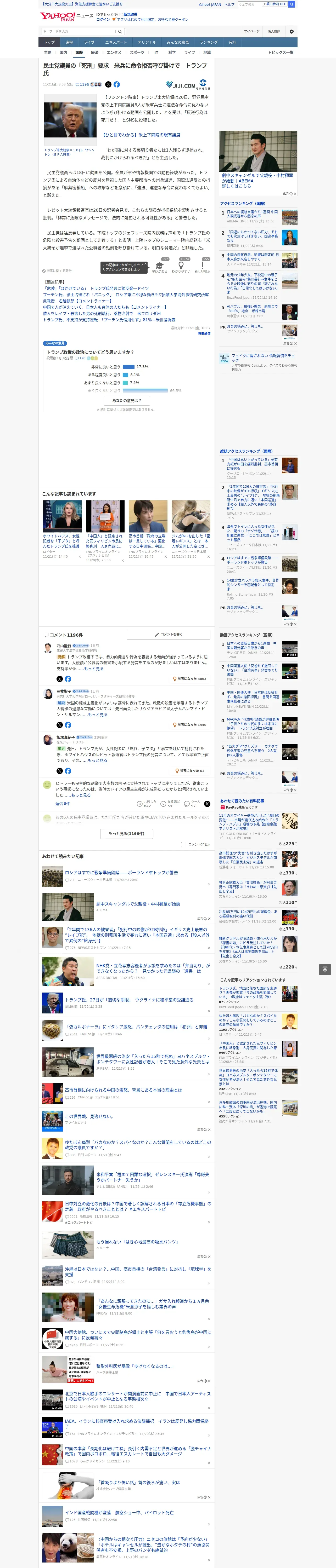336x1568 pixels.
Task: Switch to the エキスパート tab
Action: pyautogui.click(x=116, y=43)
